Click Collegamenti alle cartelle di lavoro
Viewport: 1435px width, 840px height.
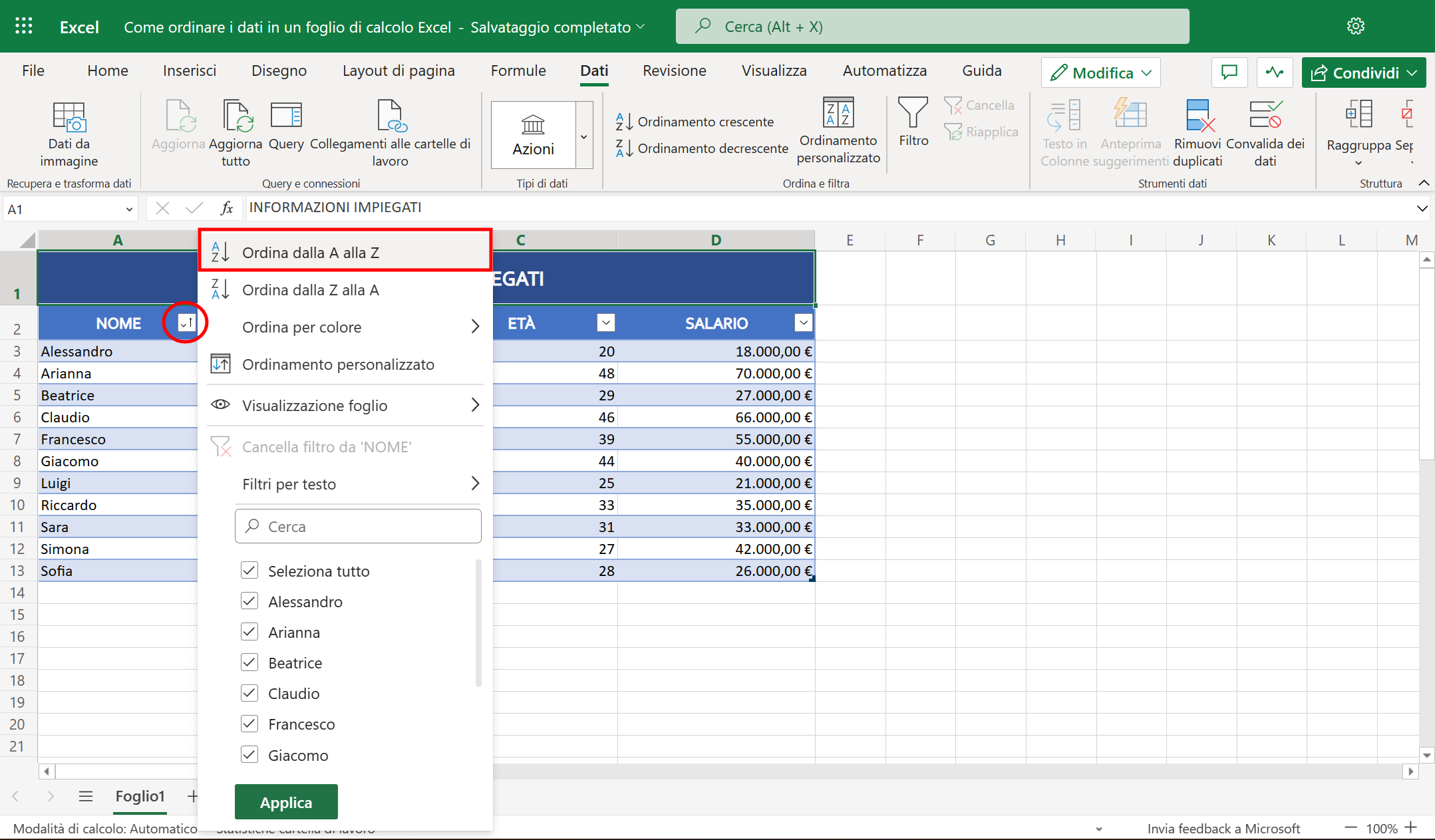[391, 133]
